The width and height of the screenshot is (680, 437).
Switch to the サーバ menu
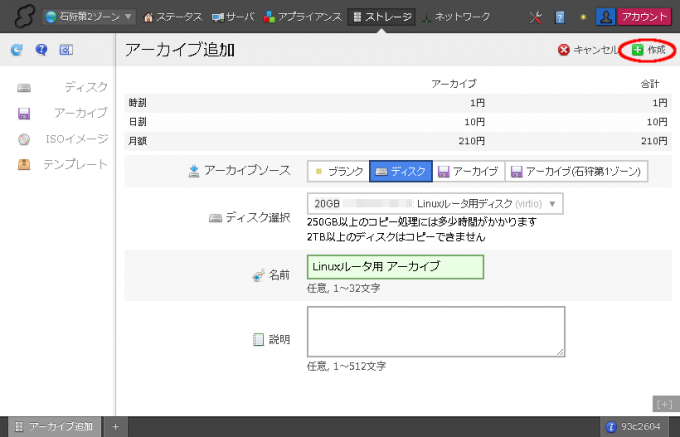(232, 17)
